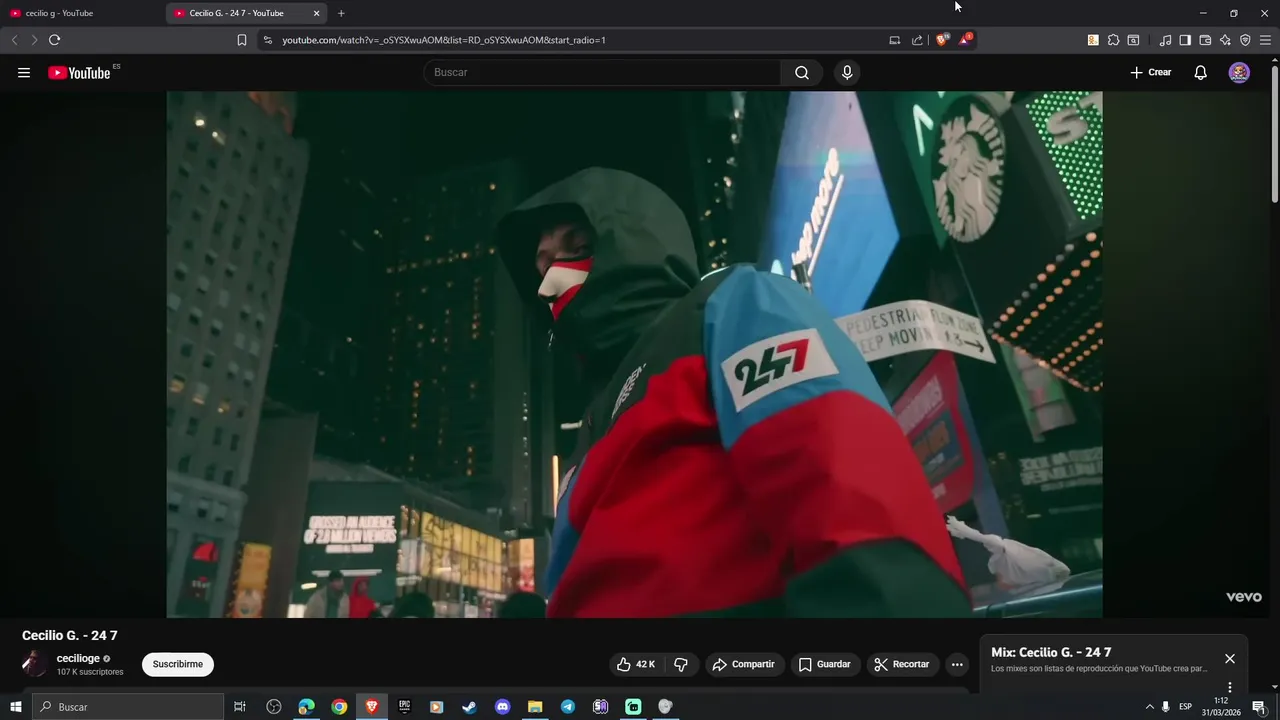This screenshot has width=1280, height=720.
Task: Close the Mix: Cecilio G. playlist panel
Action: (1230, 659)
